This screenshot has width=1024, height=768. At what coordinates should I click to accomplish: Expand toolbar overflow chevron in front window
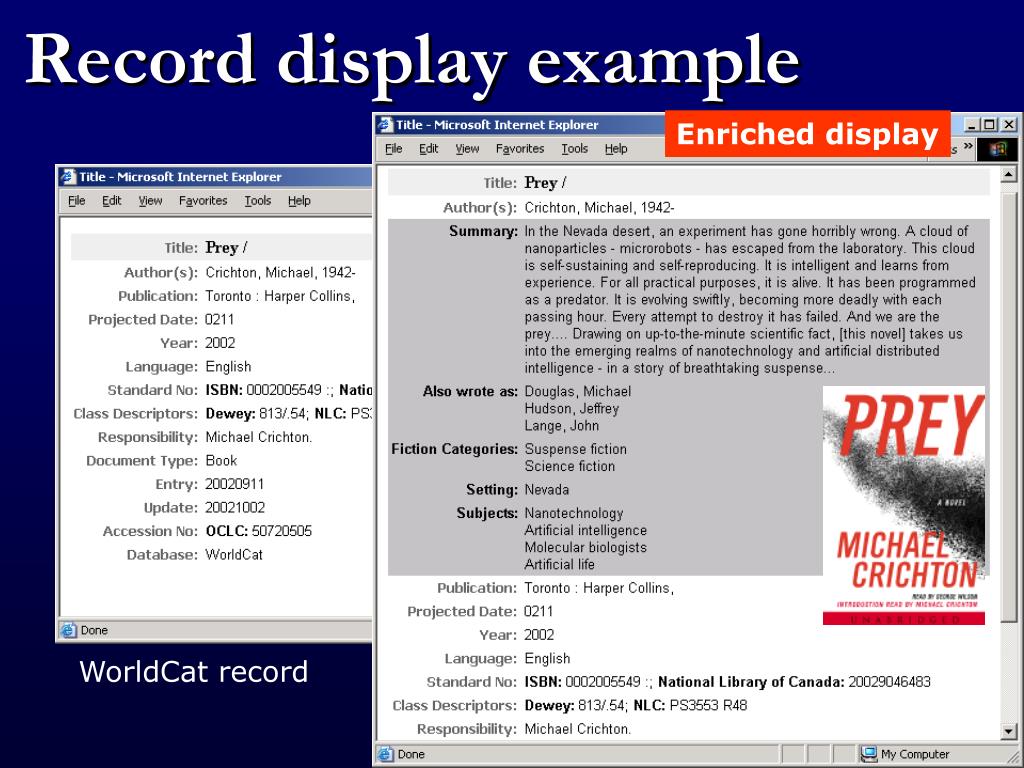968,146
